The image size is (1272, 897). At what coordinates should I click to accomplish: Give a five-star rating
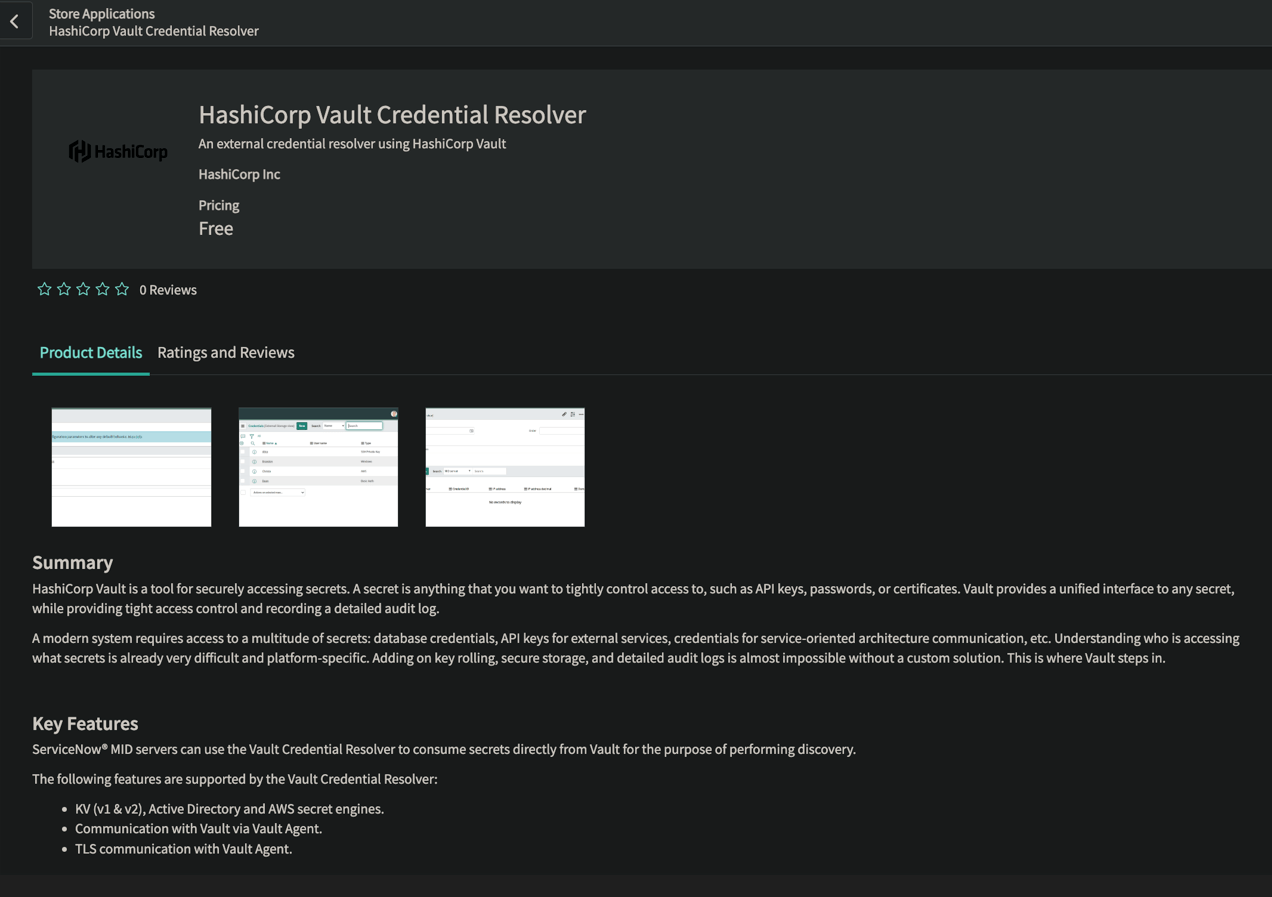pos(121,288)
